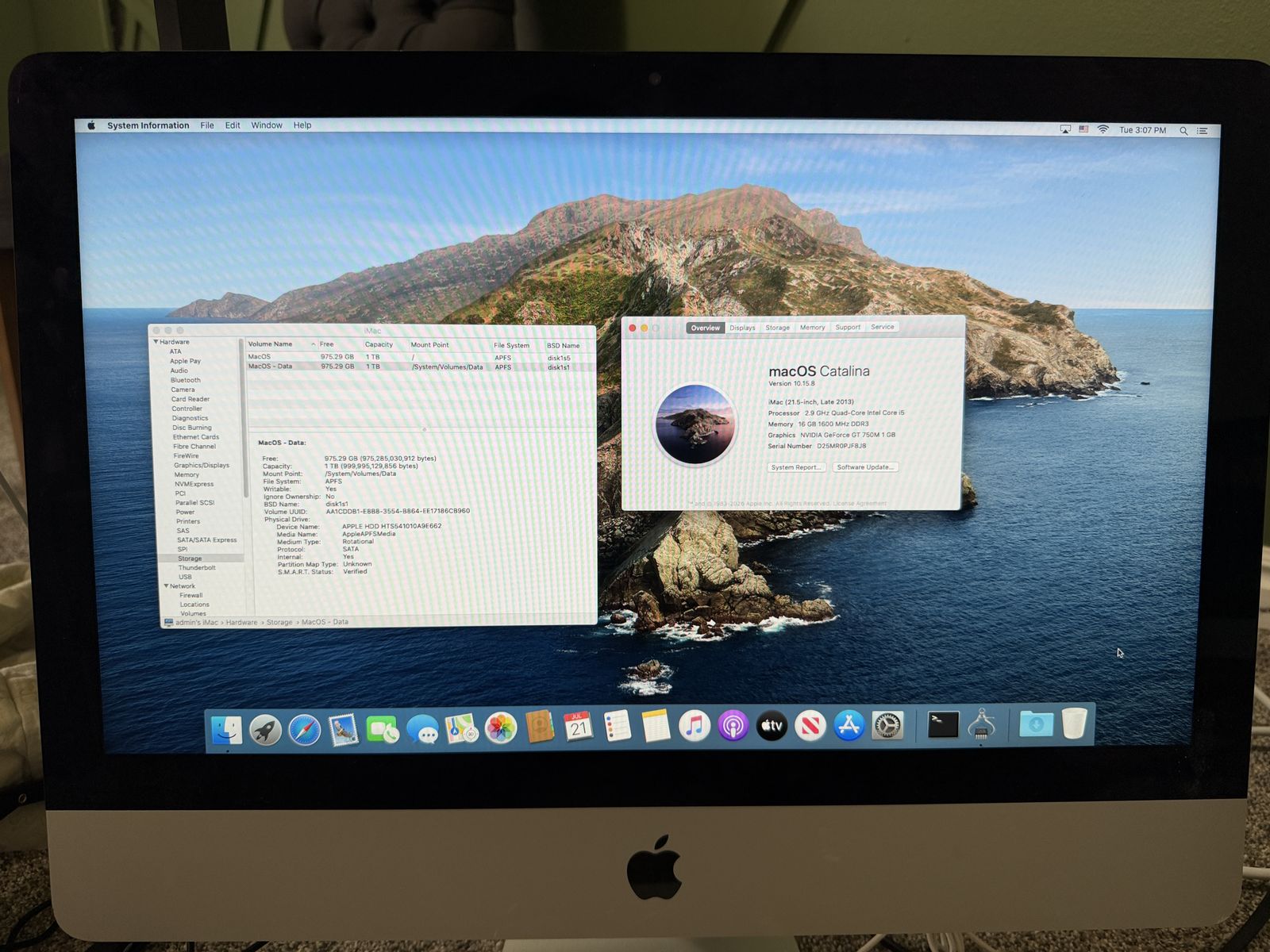1270x952 pixels.
Task: Switch to Displays tab in About This Mac
Action: [x=742, y=328]
